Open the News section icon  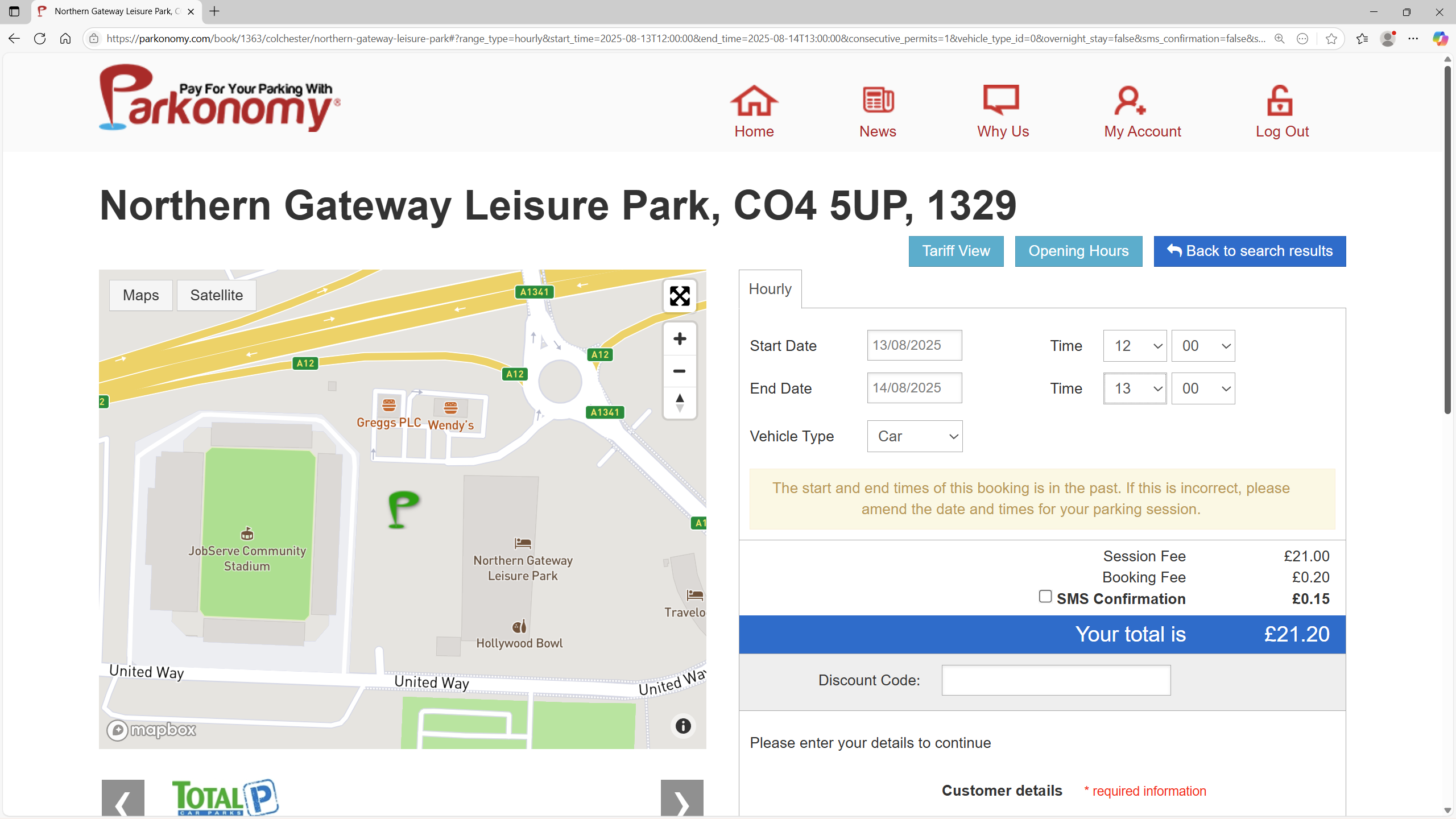878,101
